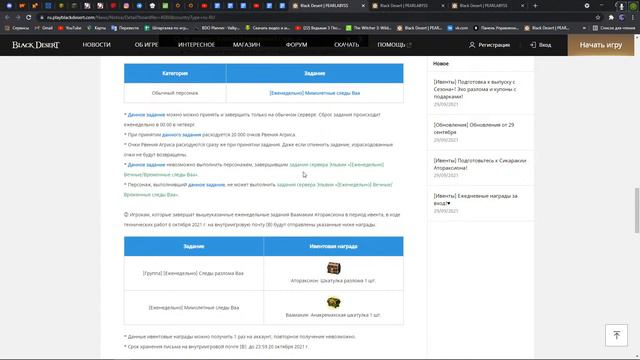Open the ПОМОЩЬ external link menu

[x=394, y=45]
